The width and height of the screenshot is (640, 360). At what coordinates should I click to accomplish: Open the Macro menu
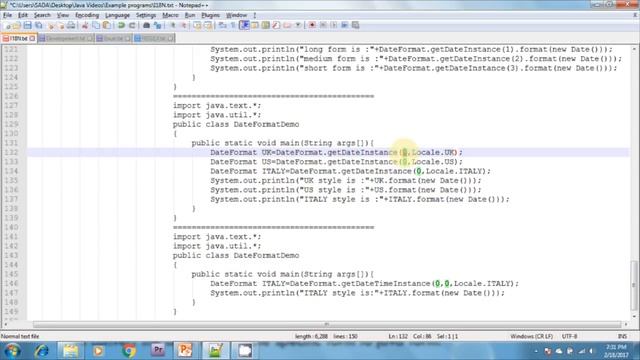pyautogui.click(x=170, y=15)
